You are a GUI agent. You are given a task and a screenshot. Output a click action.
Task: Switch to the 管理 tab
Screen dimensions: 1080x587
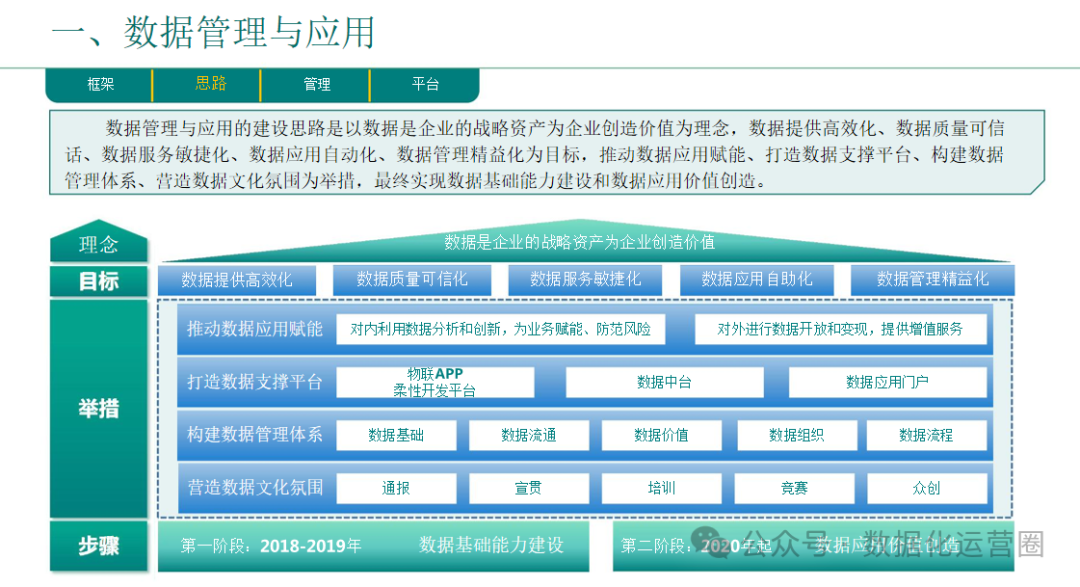(315, 85)
